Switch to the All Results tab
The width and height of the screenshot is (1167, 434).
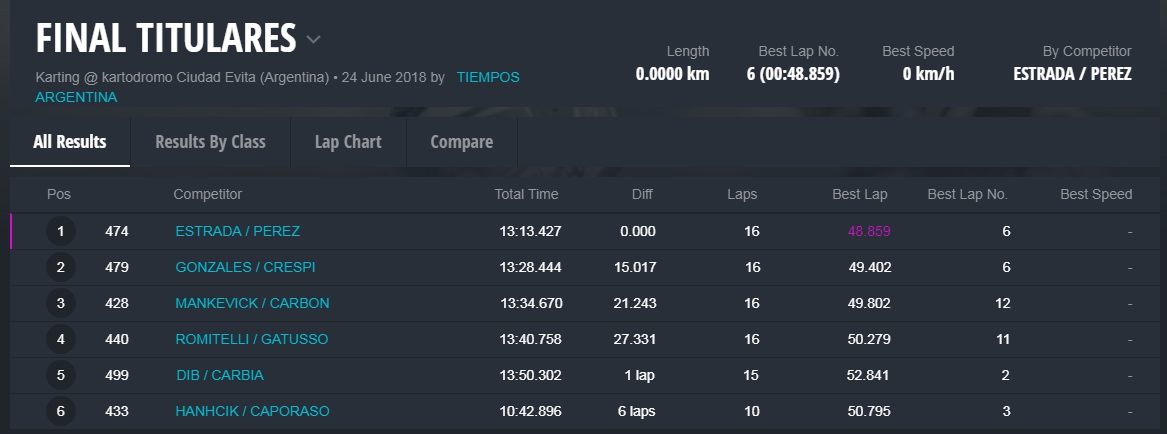[x=70, y=142]
